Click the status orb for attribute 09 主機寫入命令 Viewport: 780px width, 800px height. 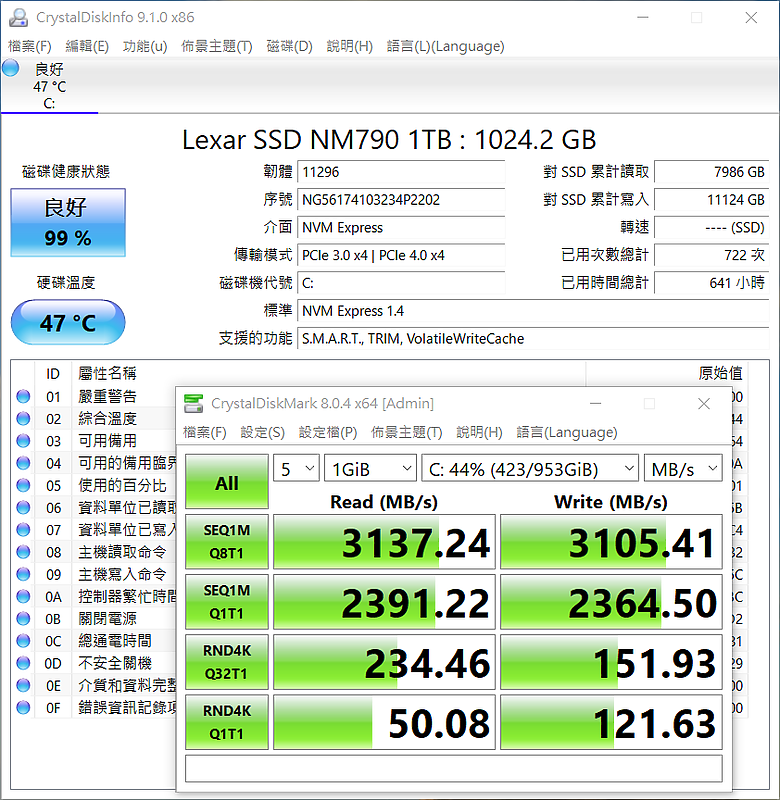23,574
